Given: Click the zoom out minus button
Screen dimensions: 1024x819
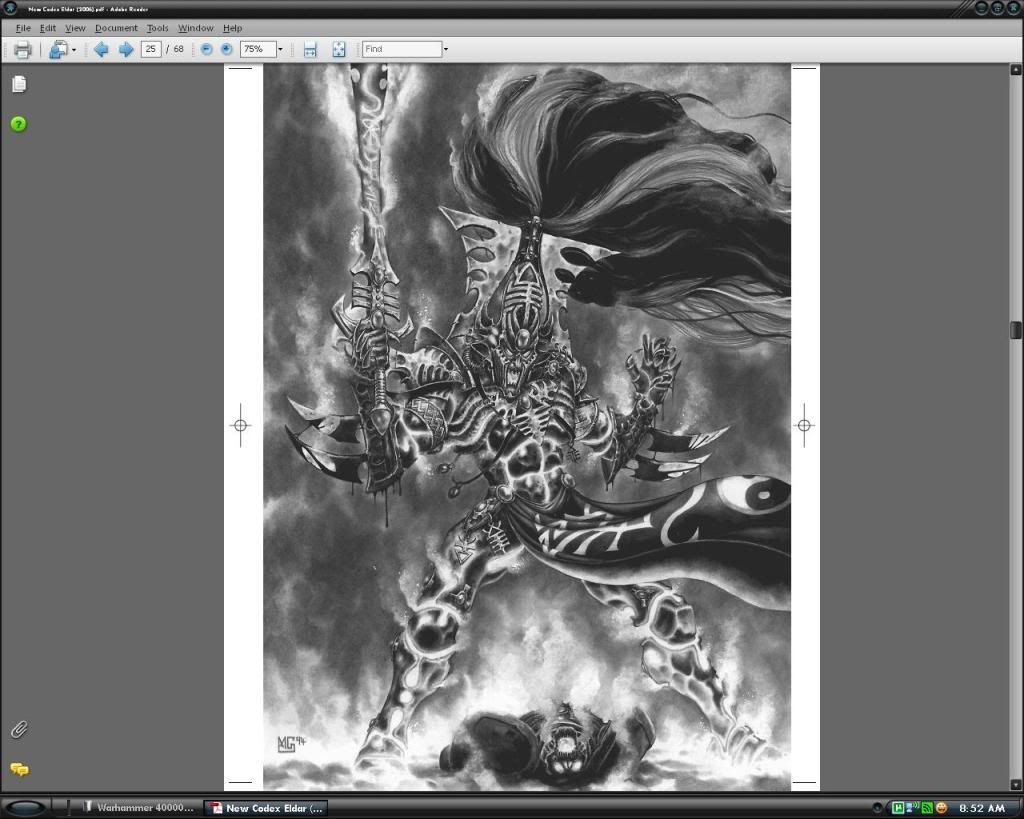Looking at the screenshot, I should pos(206,49).
